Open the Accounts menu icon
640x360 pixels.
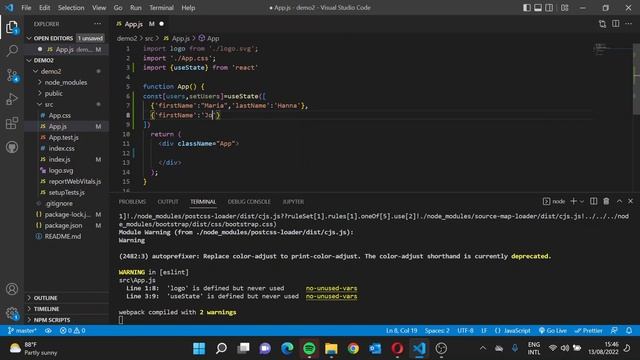click(x=12, y=289)
